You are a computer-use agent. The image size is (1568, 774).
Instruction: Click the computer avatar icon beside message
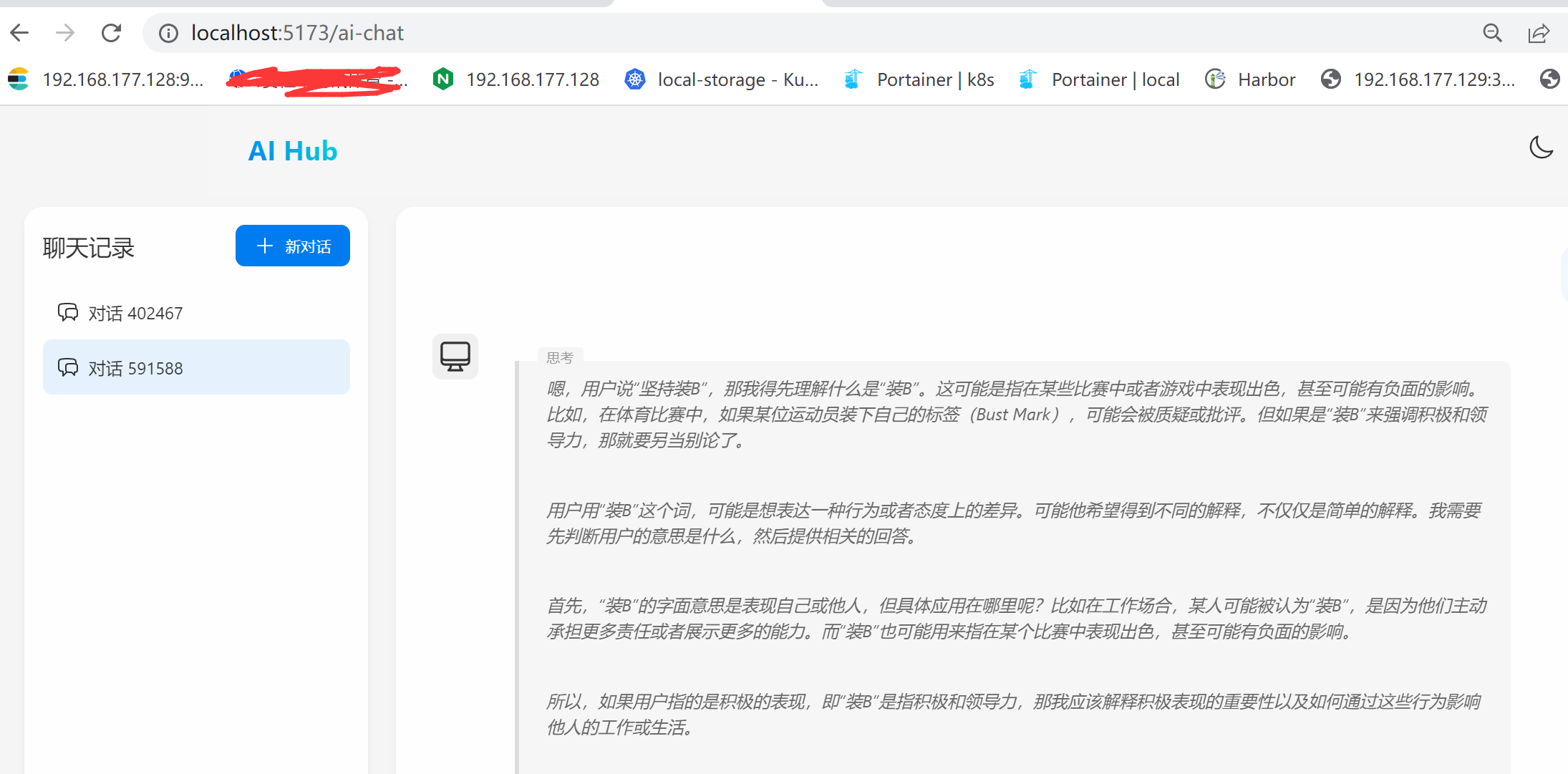click(455, 356)
